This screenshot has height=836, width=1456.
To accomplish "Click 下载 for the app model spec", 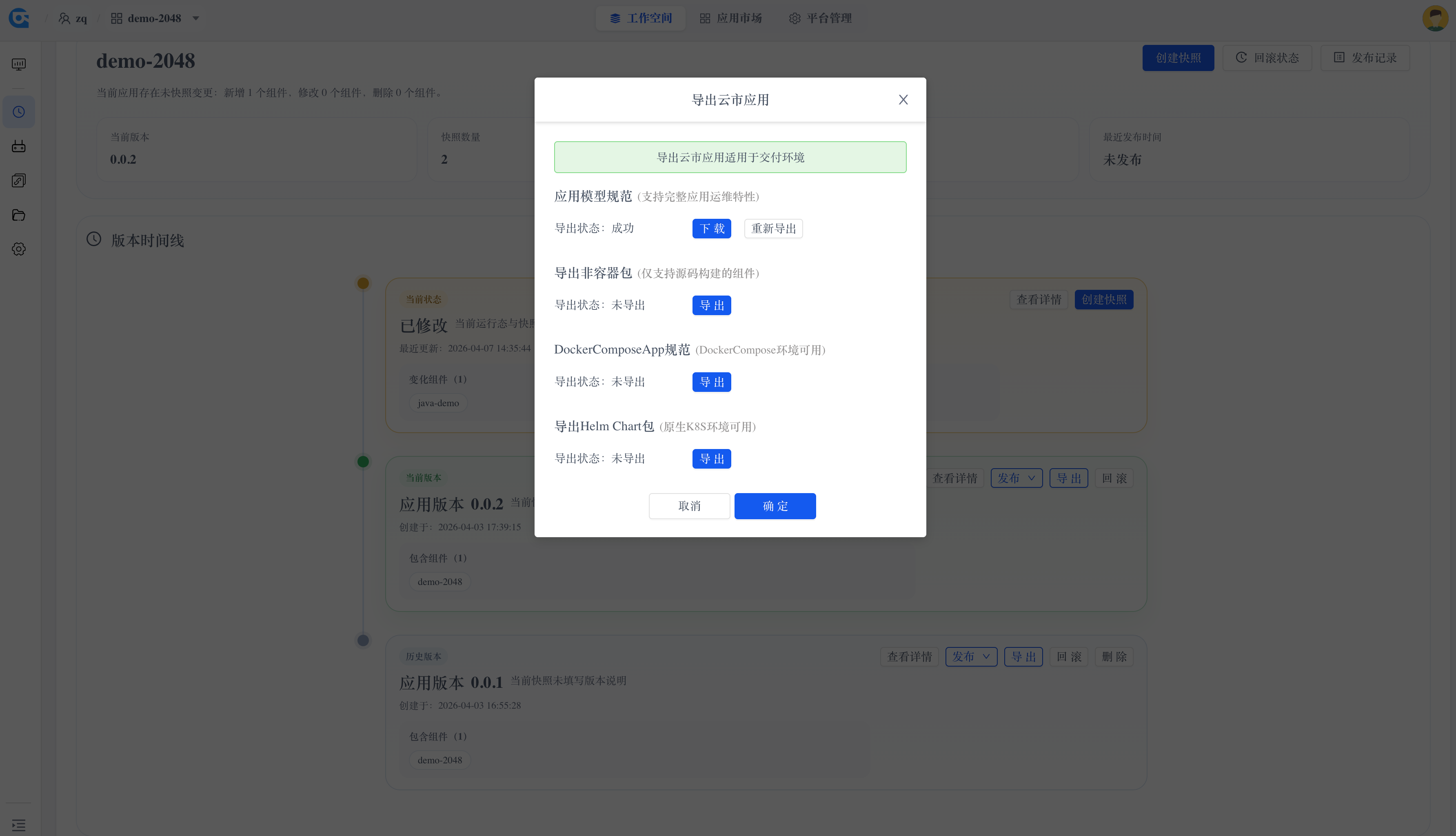I will [711, 229].
